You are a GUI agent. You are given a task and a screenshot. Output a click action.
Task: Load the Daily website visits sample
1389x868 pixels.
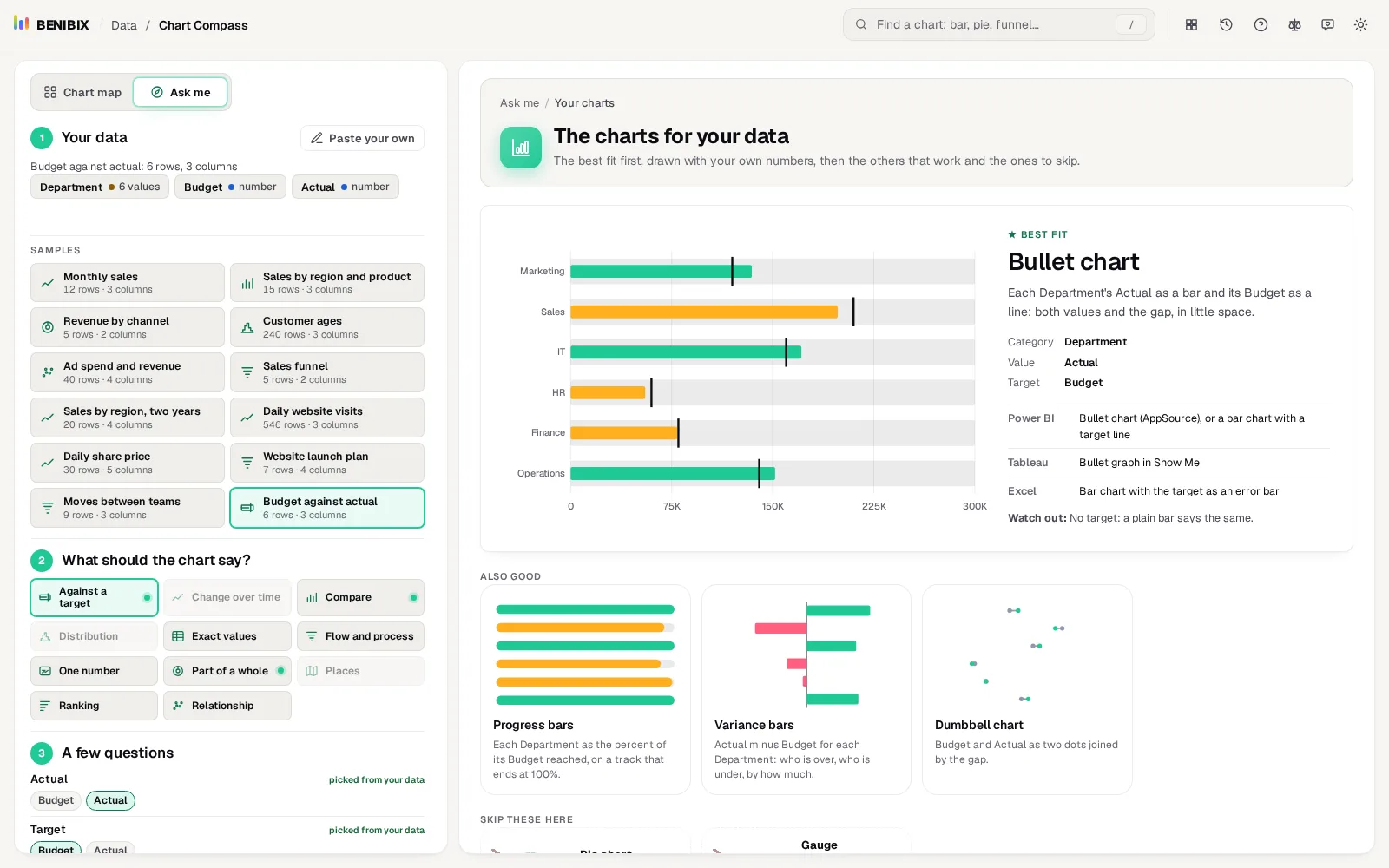pyautogui.click(x=327, y=418)
